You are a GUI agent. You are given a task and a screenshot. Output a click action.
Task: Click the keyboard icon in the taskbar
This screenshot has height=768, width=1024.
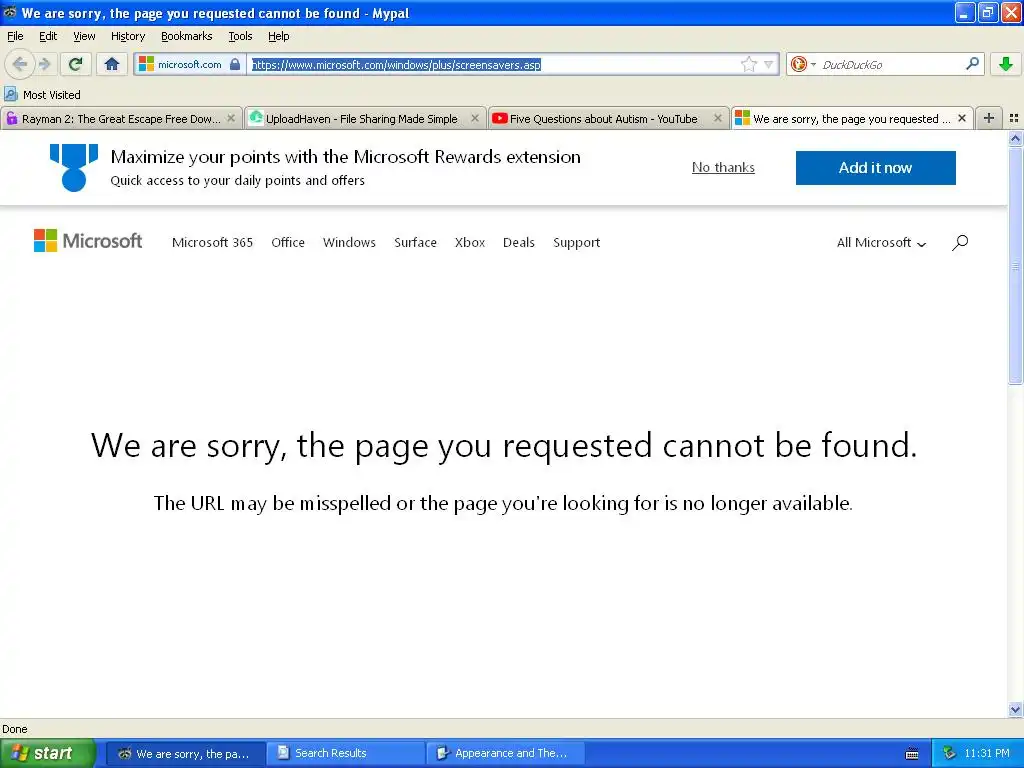tap(912, 754)
